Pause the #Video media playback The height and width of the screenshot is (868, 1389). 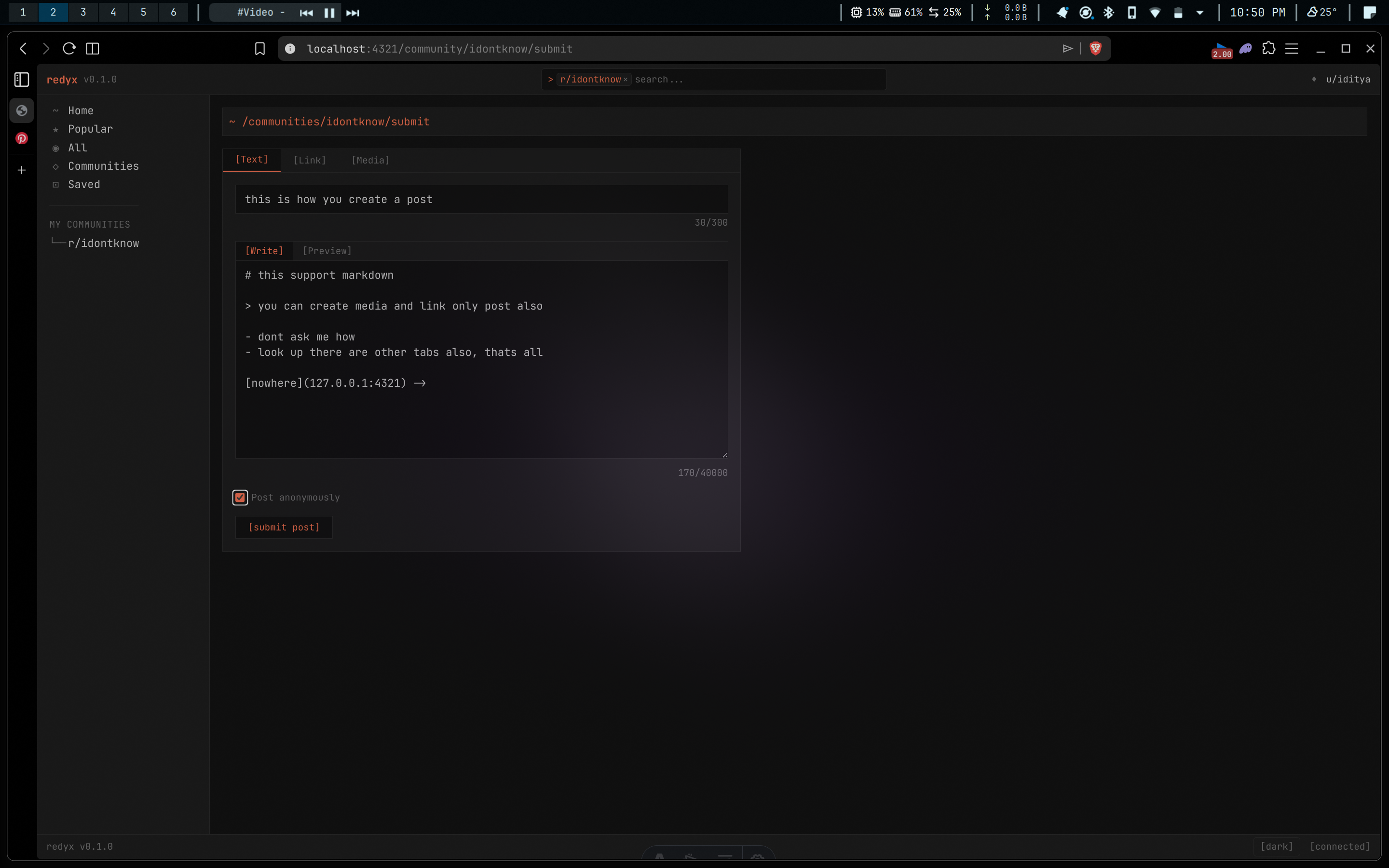pos(329,13)
